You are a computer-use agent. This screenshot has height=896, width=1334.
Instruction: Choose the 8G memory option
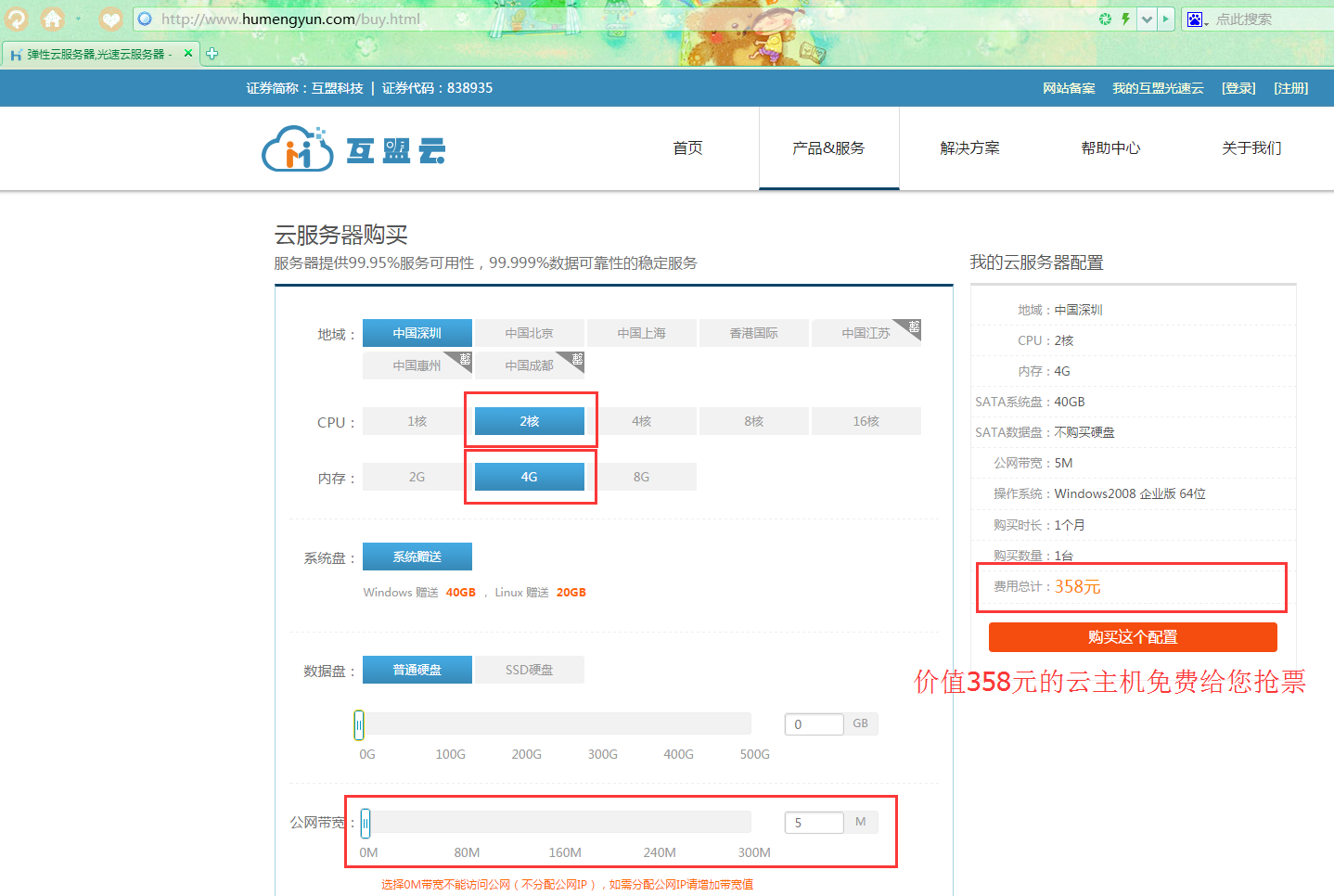641,477
